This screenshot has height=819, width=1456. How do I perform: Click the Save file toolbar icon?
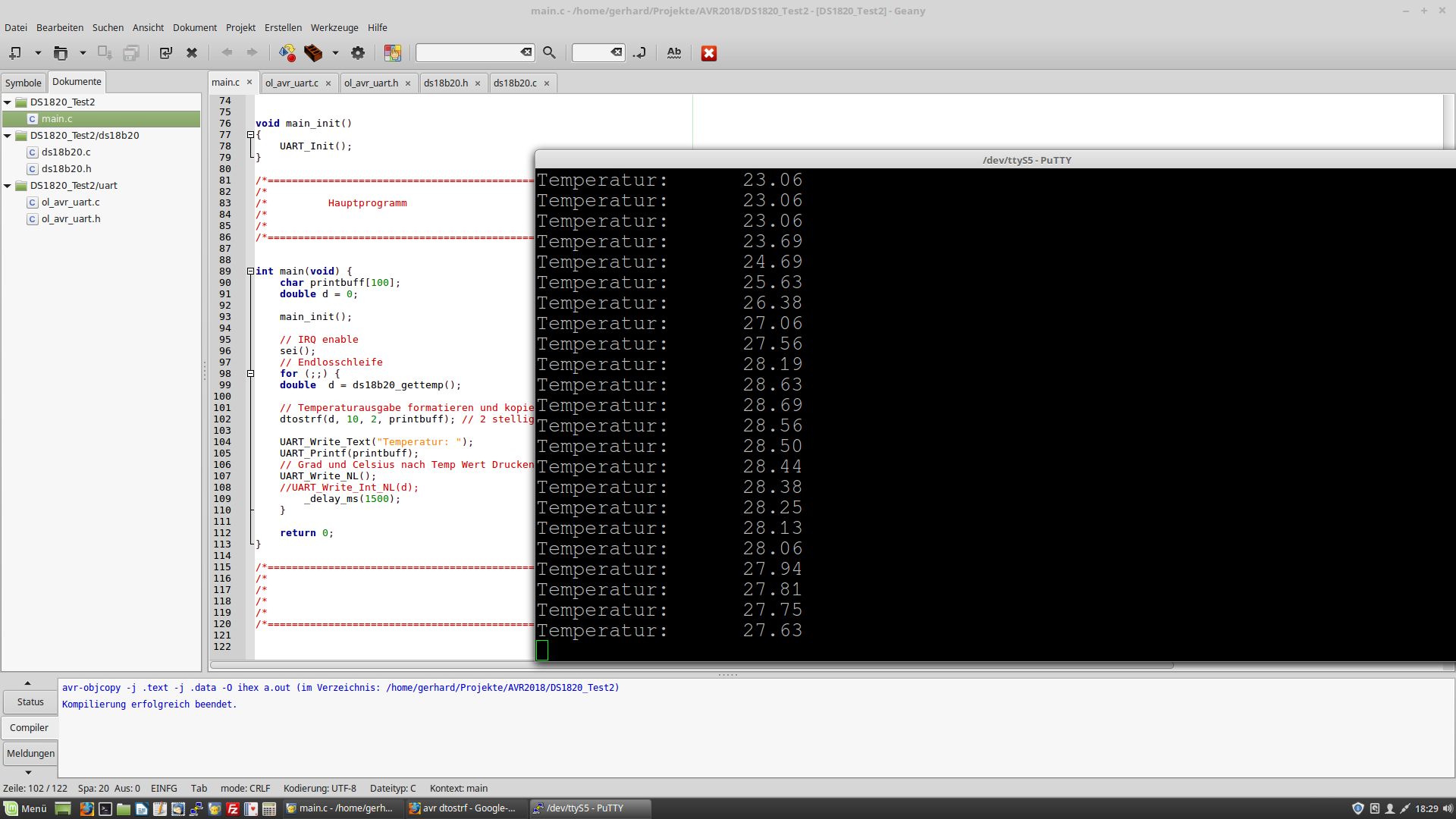click(105, 53)
